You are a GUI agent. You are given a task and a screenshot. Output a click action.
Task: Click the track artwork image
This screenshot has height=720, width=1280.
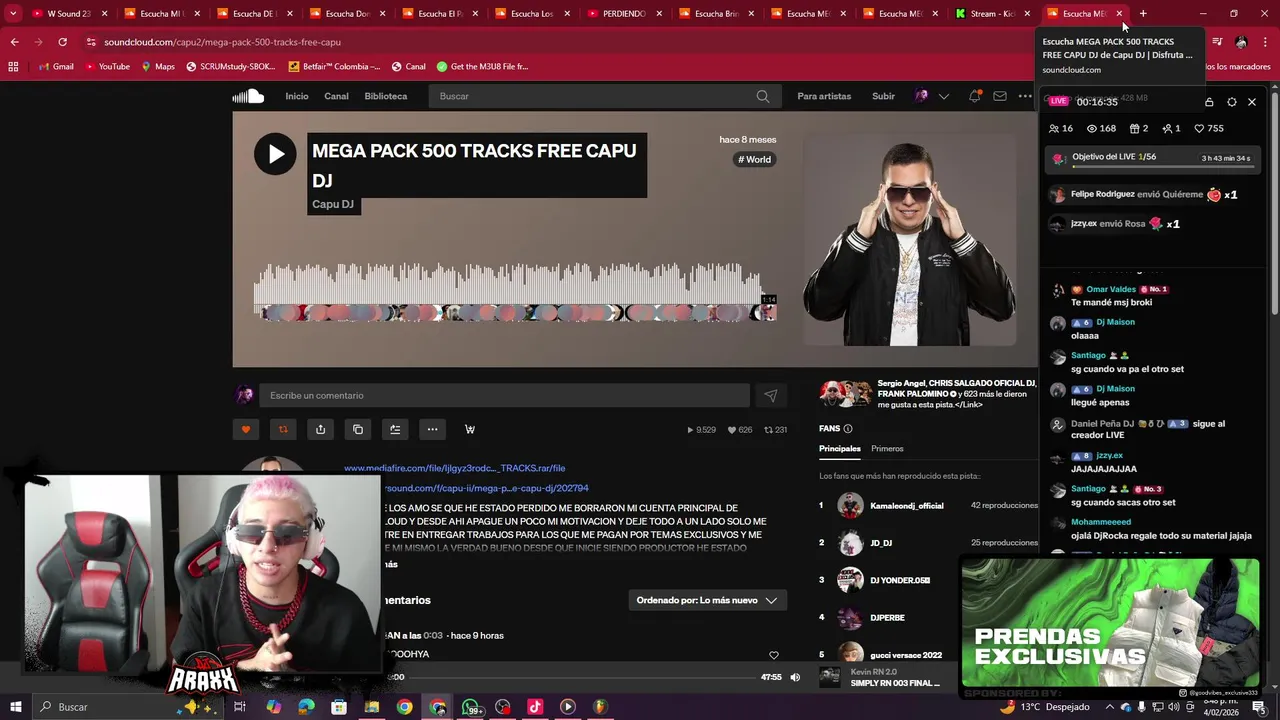tap(909, 240)
